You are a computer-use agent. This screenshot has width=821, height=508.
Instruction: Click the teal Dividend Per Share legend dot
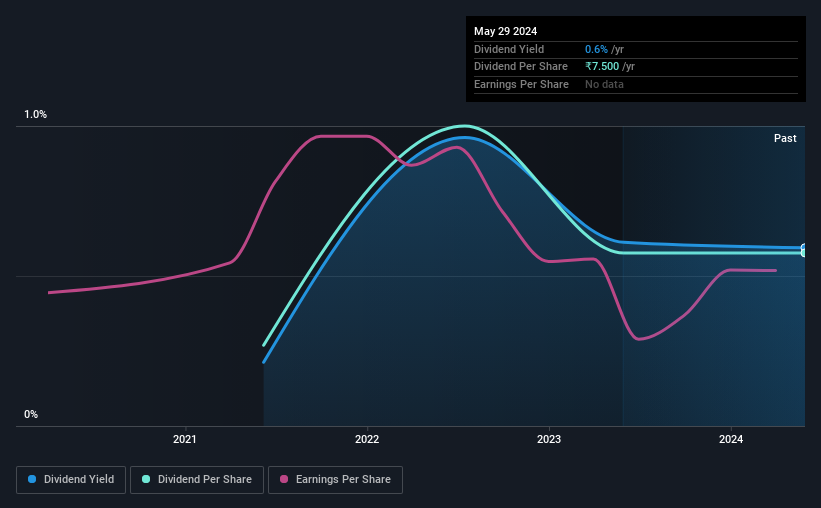pyautogui.click(x=146, y=479)
